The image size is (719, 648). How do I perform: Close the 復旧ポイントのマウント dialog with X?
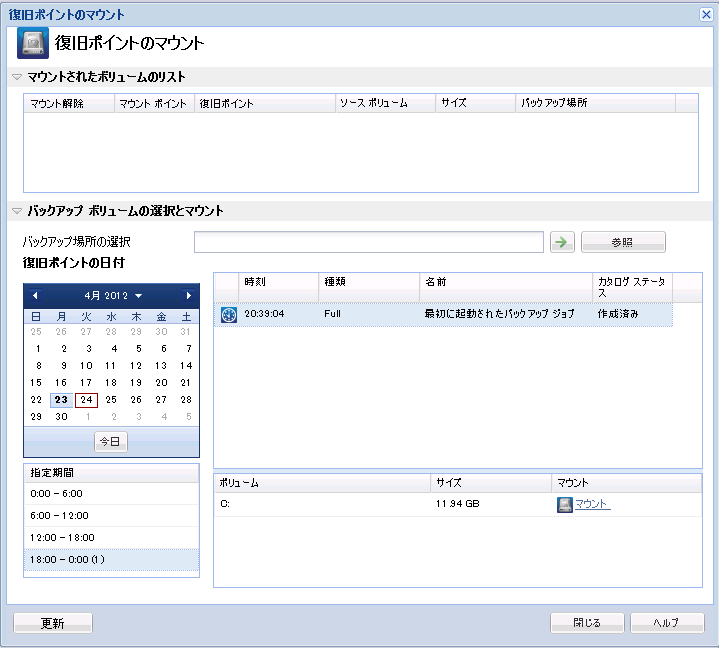(x=705, y=14)
